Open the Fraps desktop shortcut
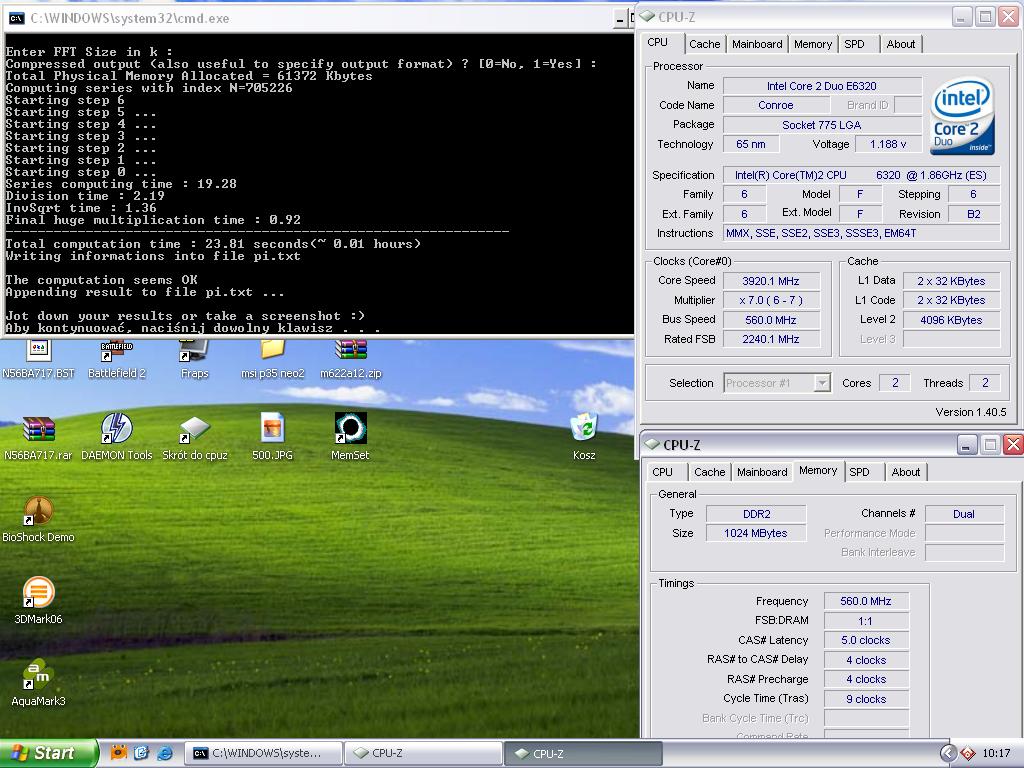 point(195,360)
